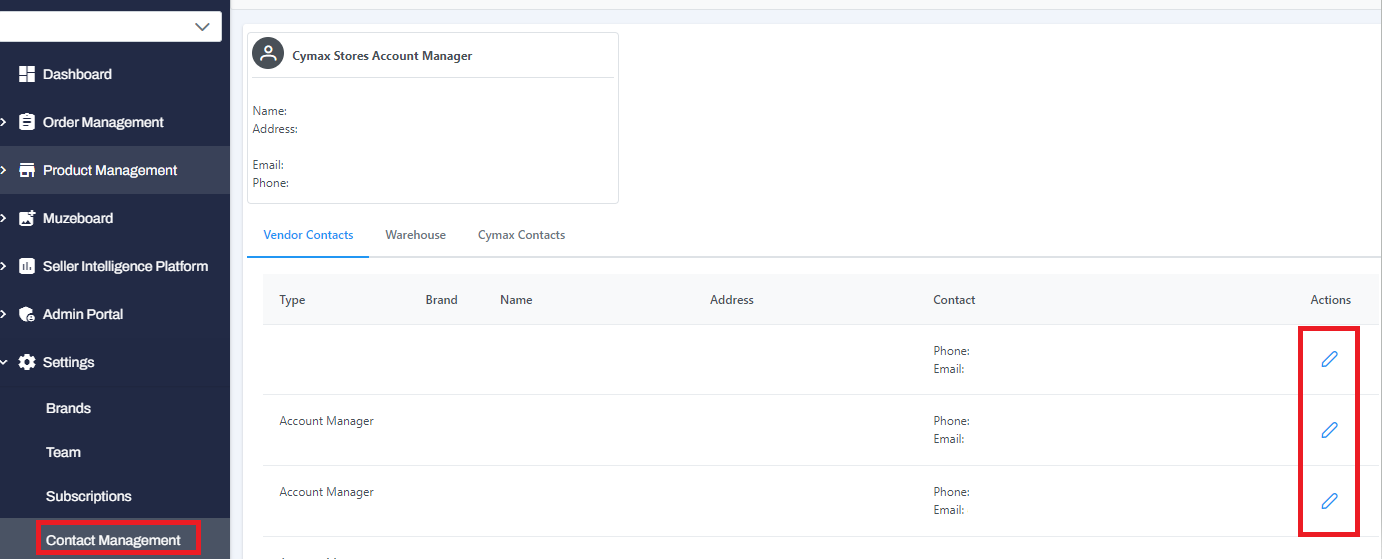Select the Vendor Contacts tab
This screenshot has width=1382, height=559.
308,235
